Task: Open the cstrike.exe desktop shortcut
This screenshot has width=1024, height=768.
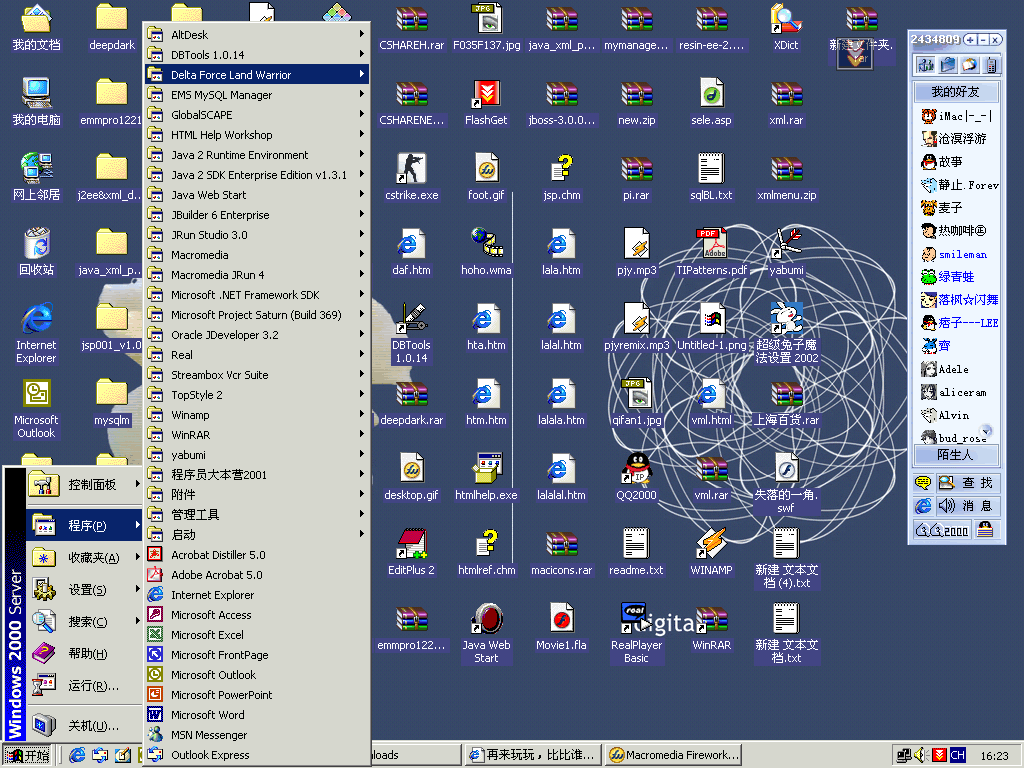Action: pyautogui.click(x=411, y=168)
